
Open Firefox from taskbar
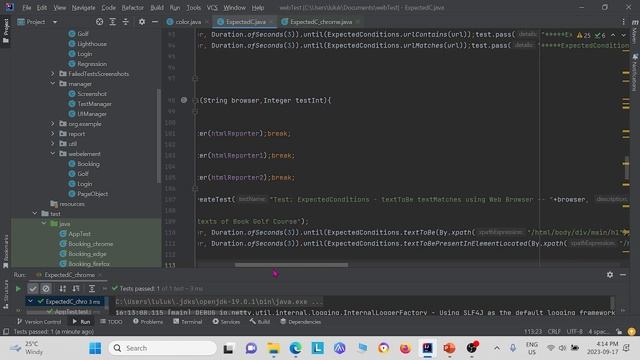405,348
